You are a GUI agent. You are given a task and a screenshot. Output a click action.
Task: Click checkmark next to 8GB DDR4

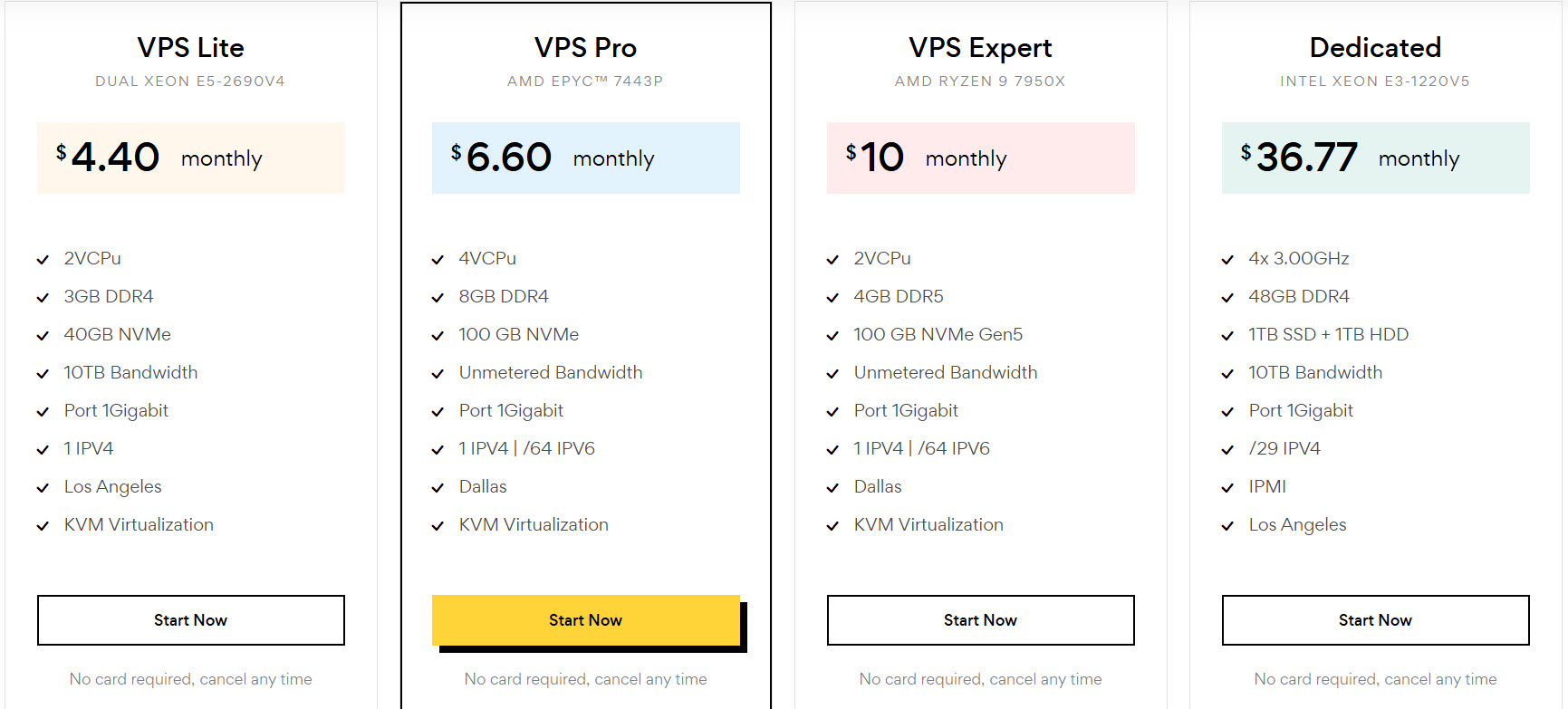point(438,298)
